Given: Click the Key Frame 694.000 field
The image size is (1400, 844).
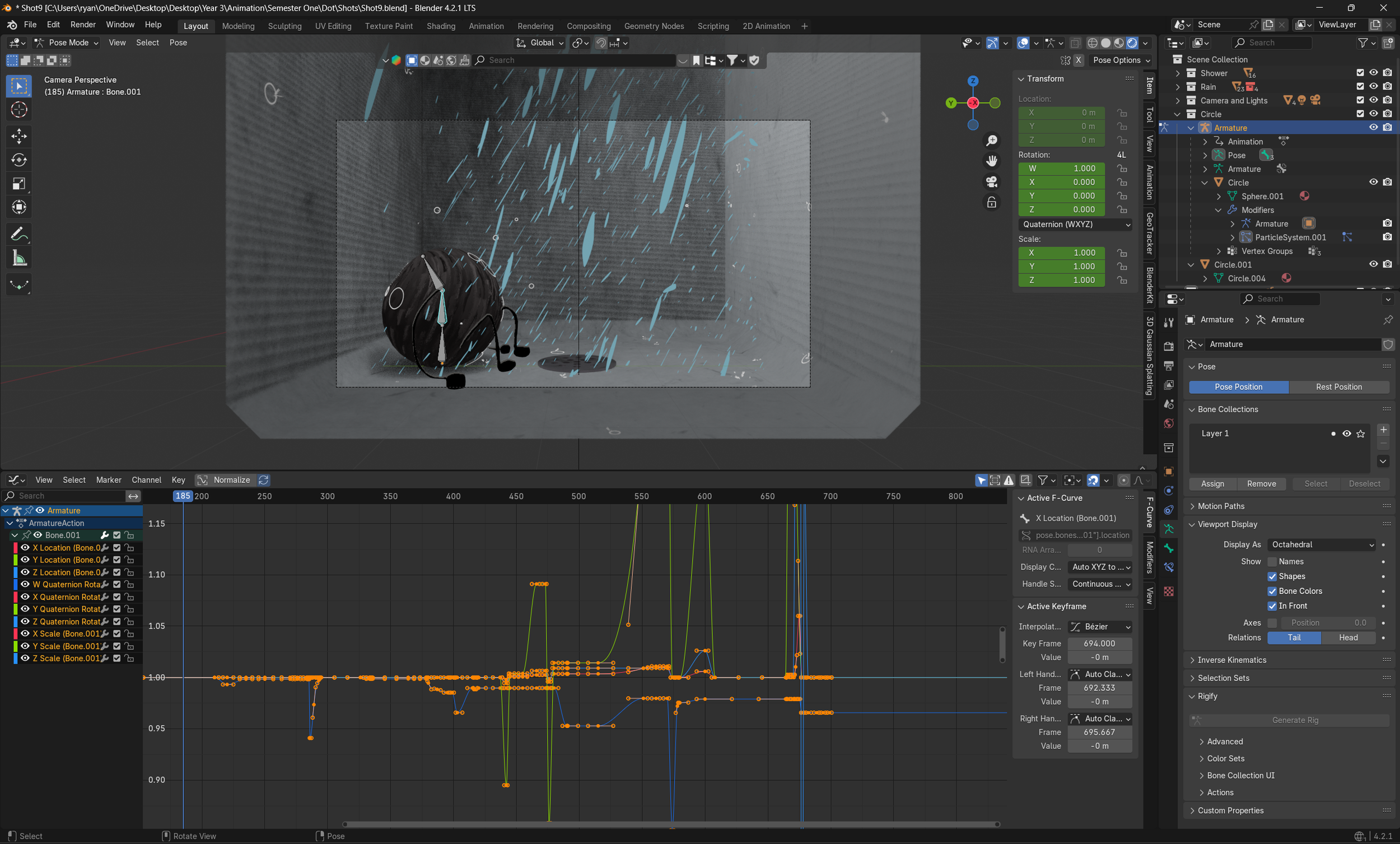Looking at the screenshot, I should coord(1098,644).
